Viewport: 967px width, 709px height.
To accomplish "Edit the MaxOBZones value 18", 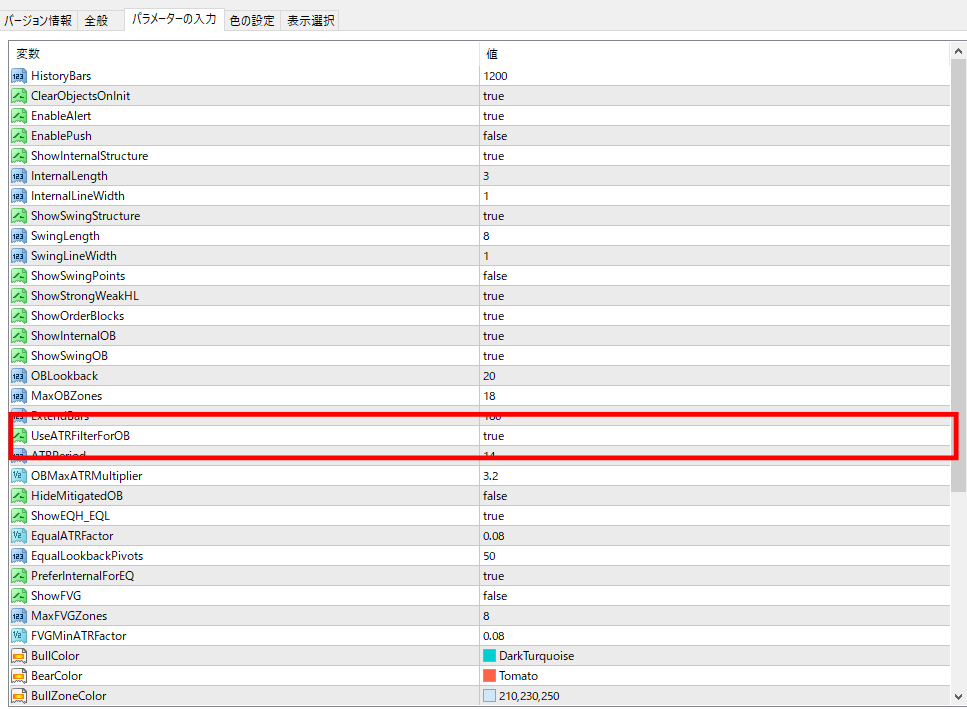I will tap(490, 396).
